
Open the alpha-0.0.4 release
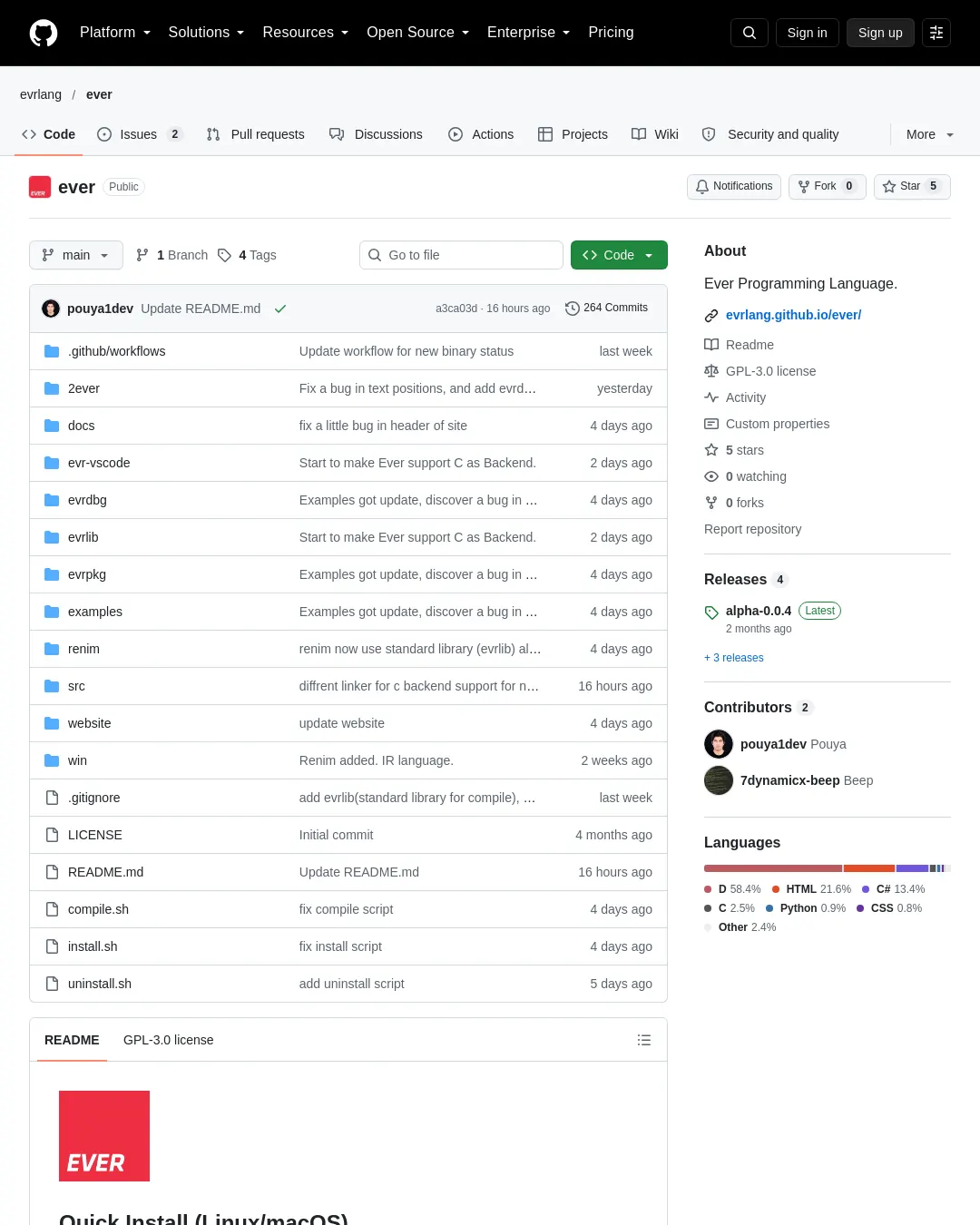pos(759,611)
